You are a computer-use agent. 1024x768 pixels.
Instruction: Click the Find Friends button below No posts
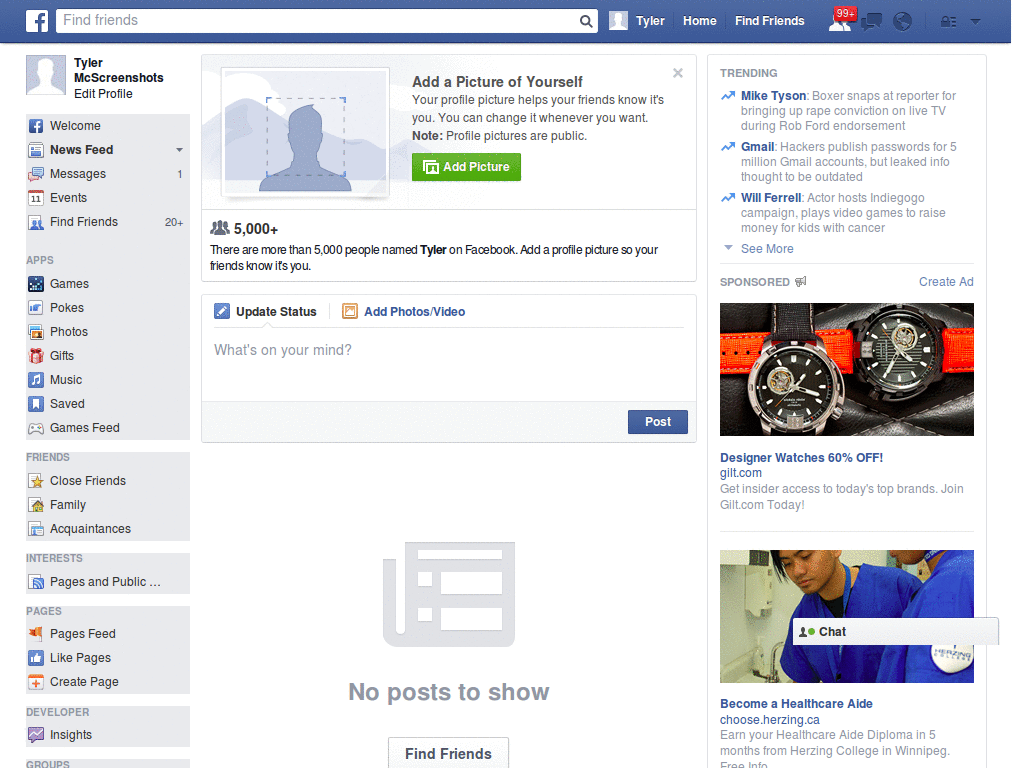click(448, 754)
